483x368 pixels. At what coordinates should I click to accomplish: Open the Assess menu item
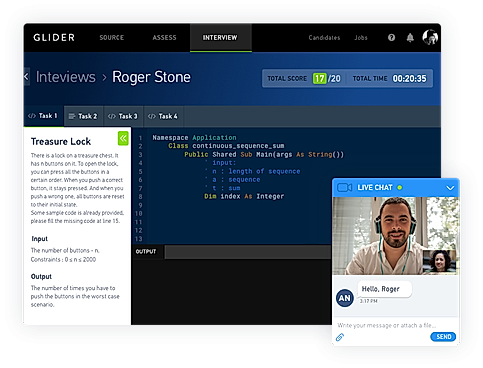tap(164, 38)
